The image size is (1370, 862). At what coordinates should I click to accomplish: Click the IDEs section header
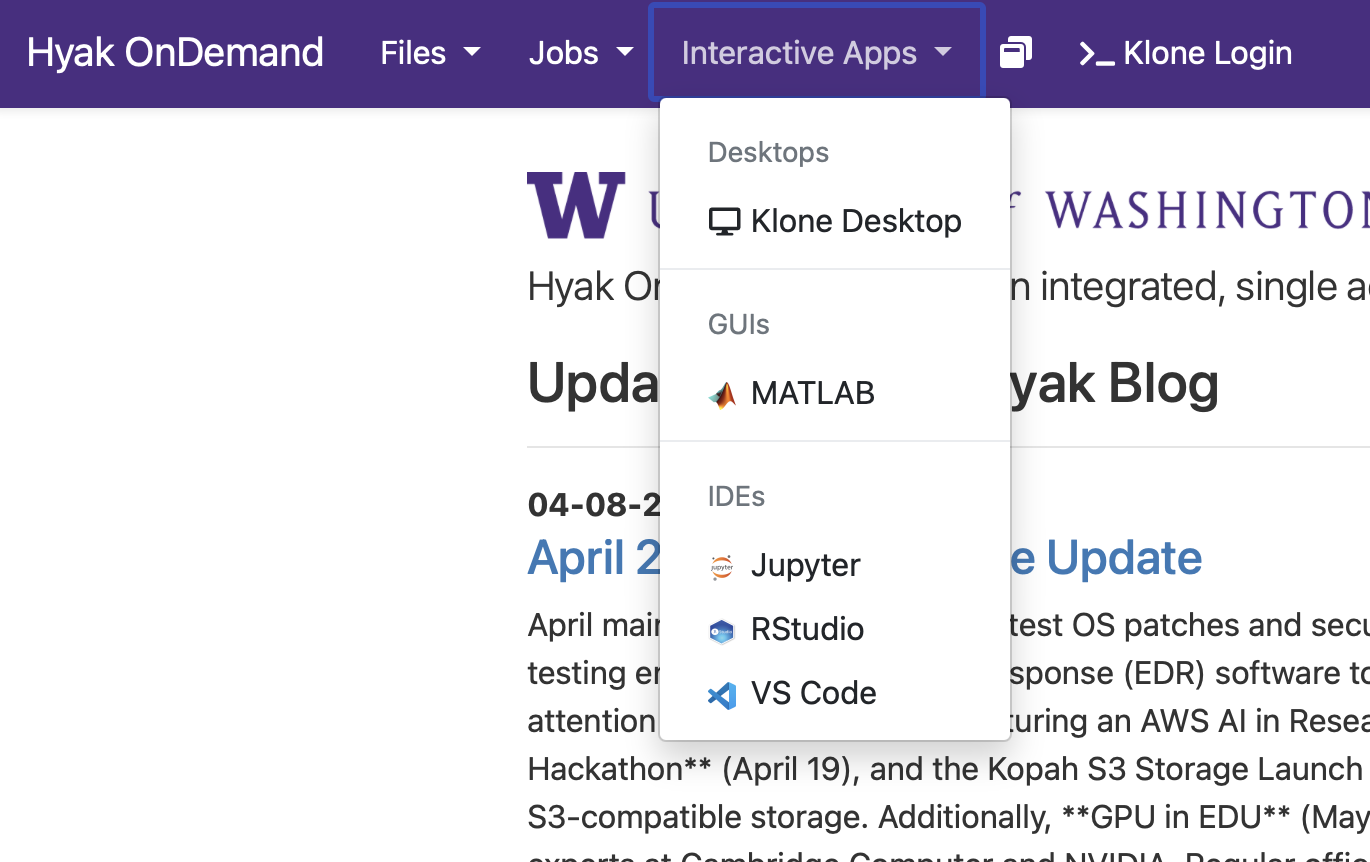click(737, 496)
